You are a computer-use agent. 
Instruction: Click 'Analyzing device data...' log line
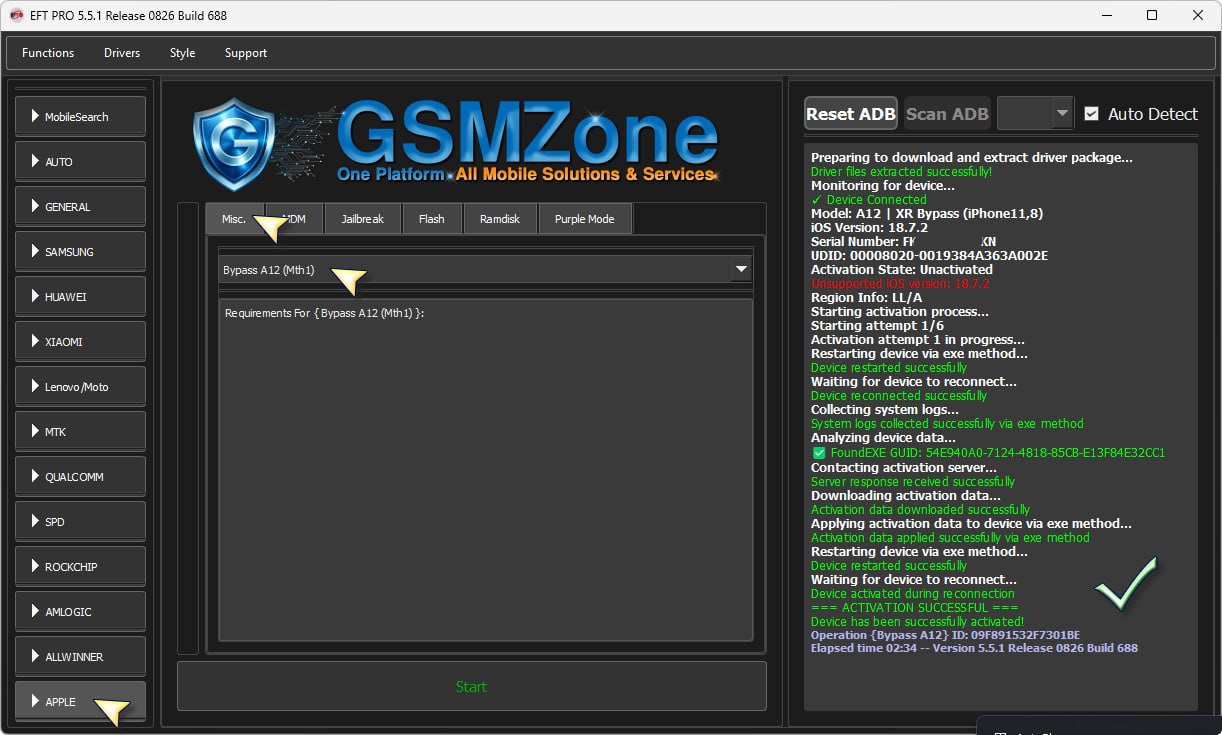point(883,437)
